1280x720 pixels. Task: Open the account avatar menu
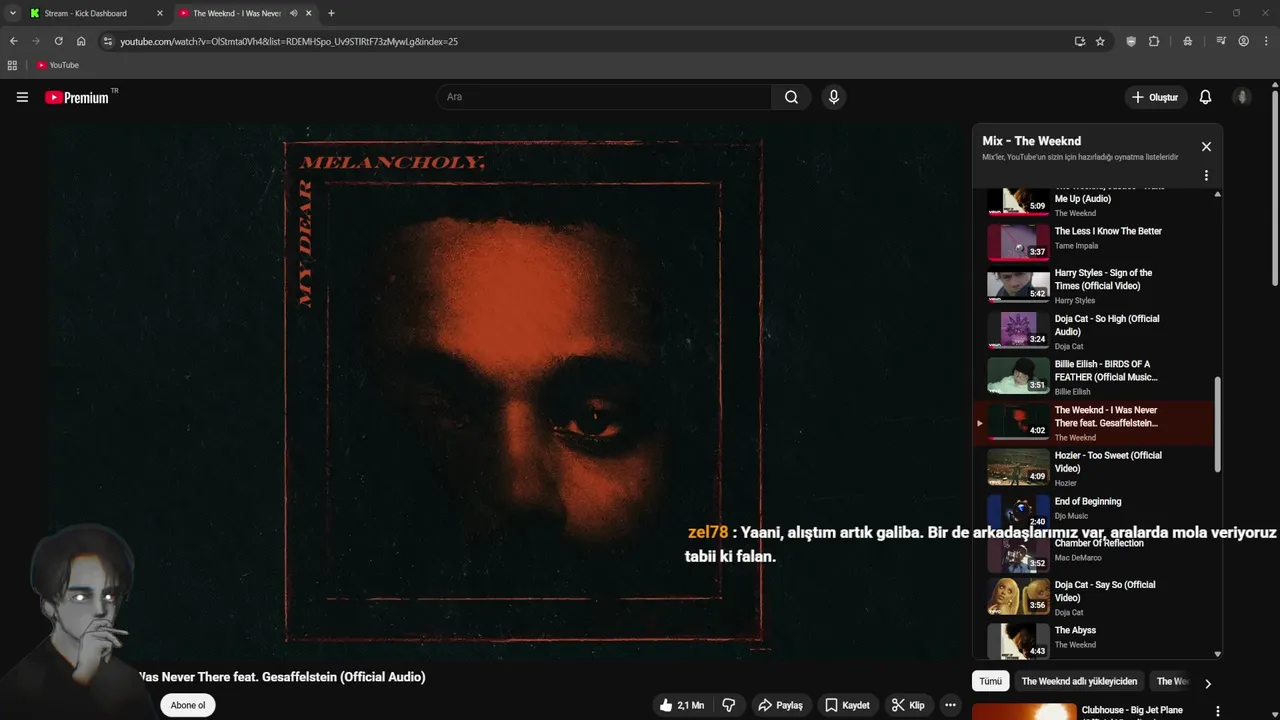point(1242,97)
